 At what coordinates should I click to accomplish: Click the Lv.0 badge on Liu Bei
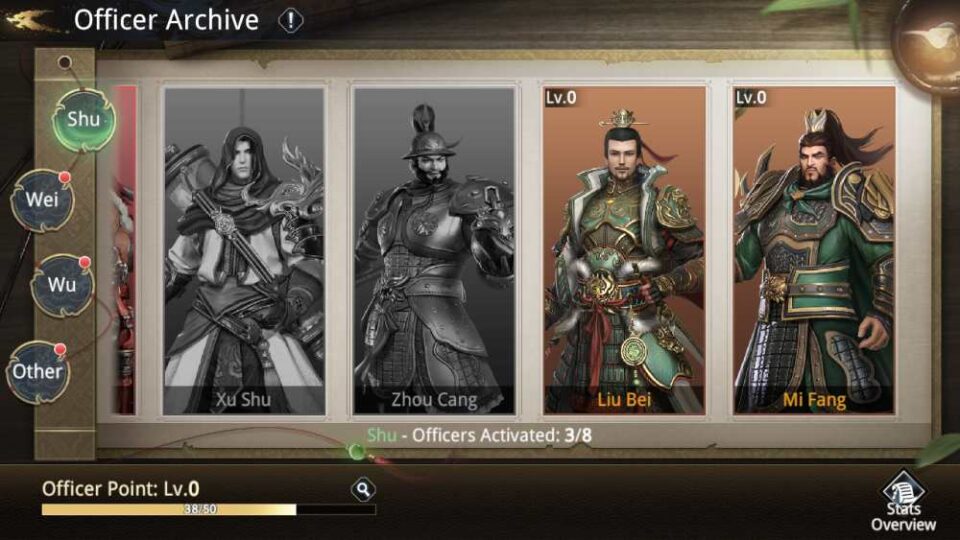pyautogui.click(x=561, y=97)
